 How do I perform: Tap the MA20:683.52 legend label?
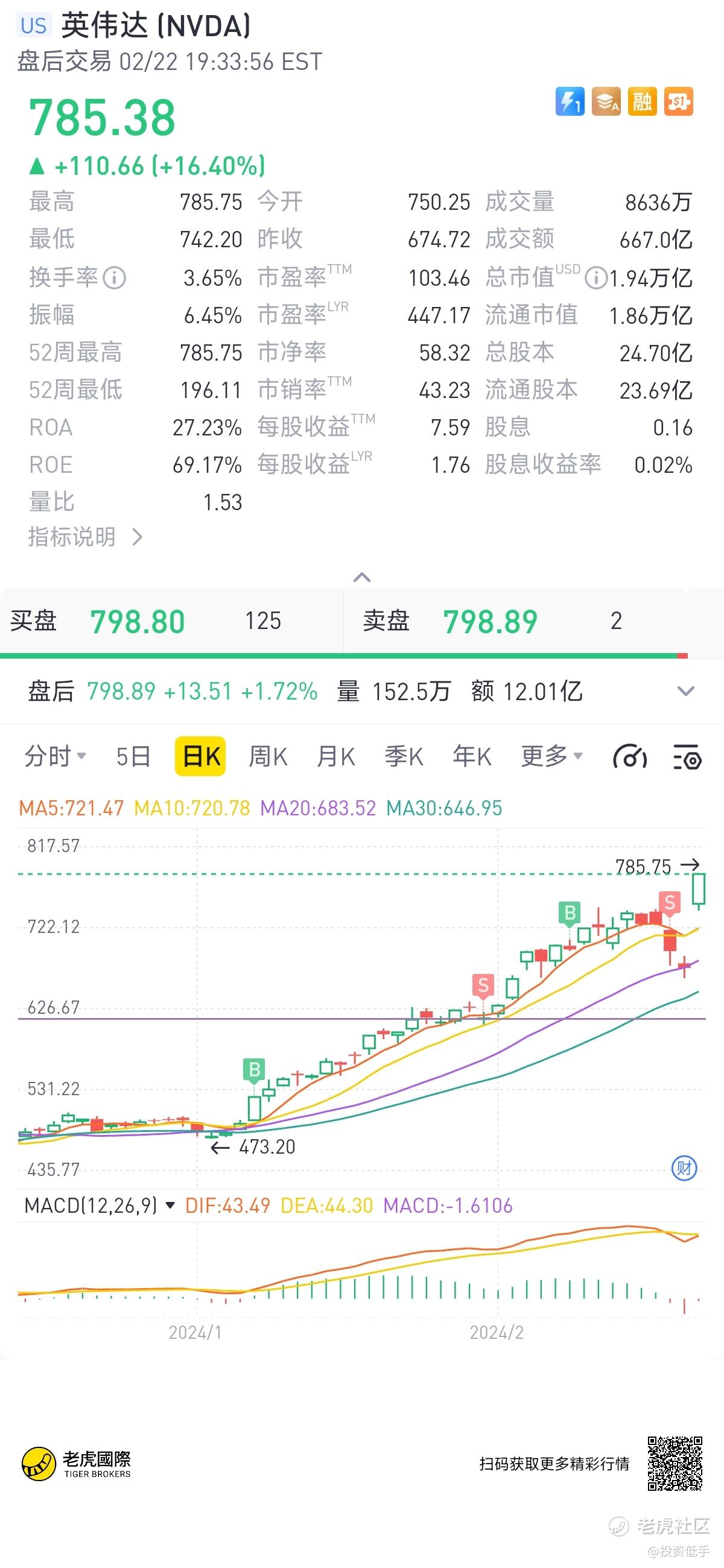pyautogui.click(x=318, y=808)
